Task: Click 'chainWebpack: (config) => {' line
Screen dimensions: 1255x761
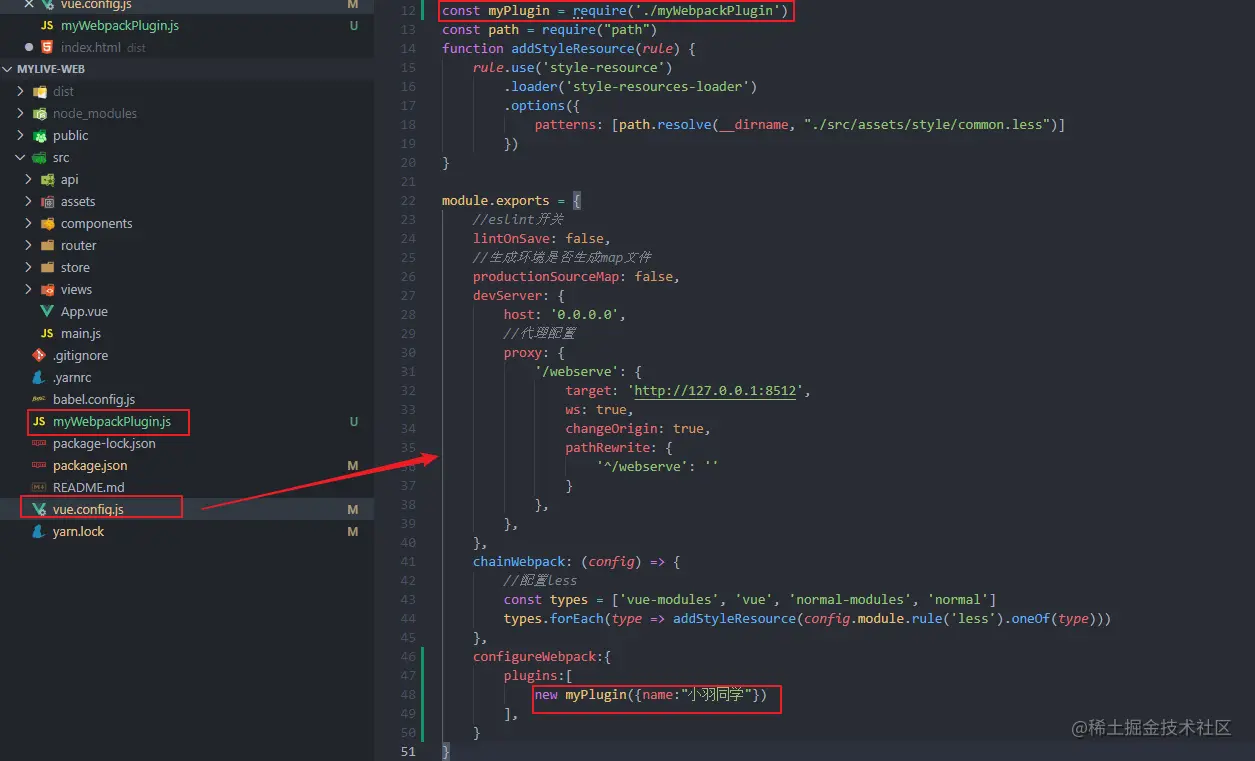Action: tap(577, 561)
